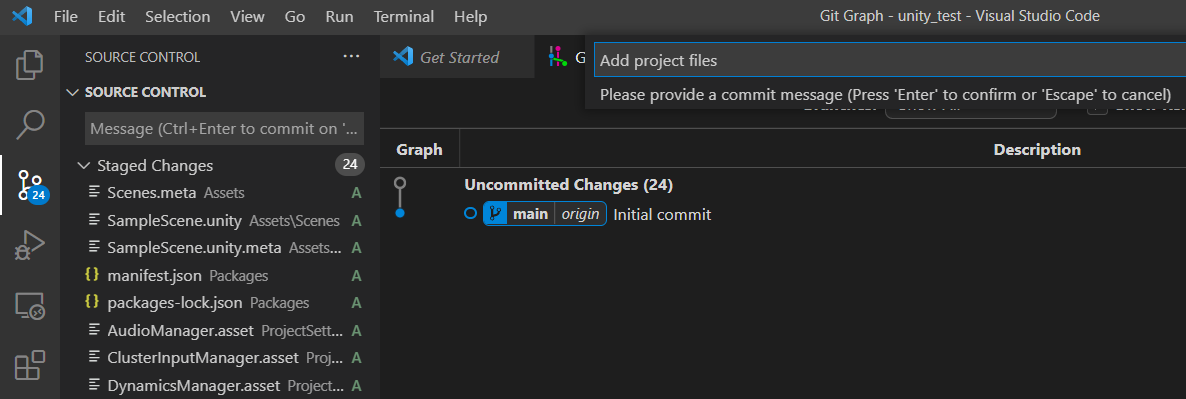
Task: Open the Run and Debug view
Action: 30,246
